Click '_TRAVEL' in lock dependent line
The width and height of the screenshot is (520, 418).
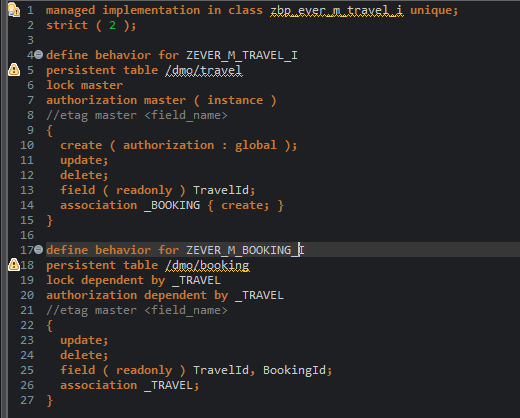pyautogui.click(x=196, y=280)
